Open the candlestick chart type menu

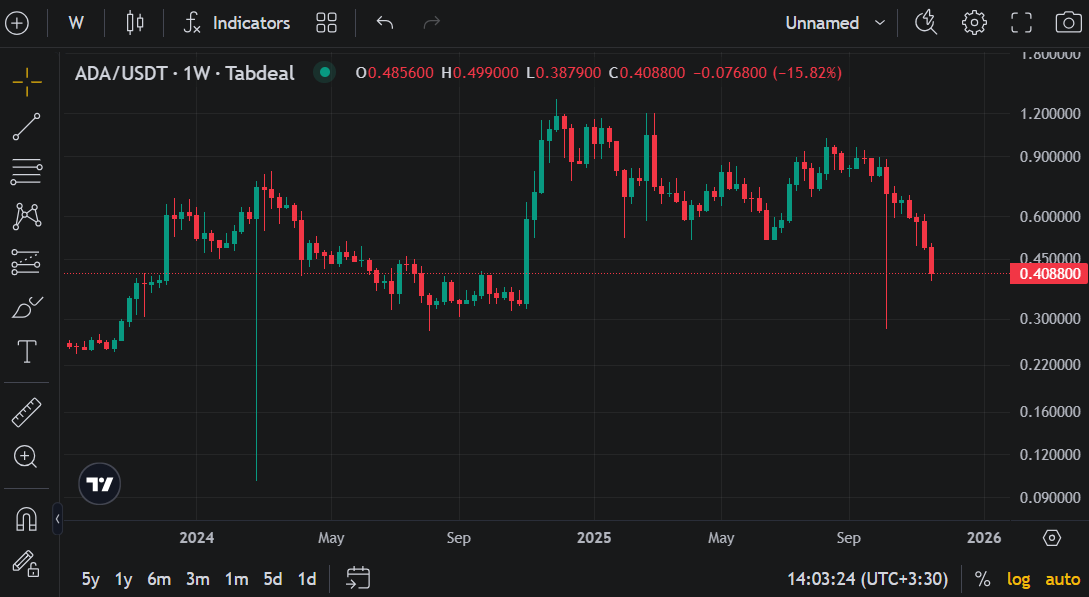pyautogui.click(x=135, y=22)
